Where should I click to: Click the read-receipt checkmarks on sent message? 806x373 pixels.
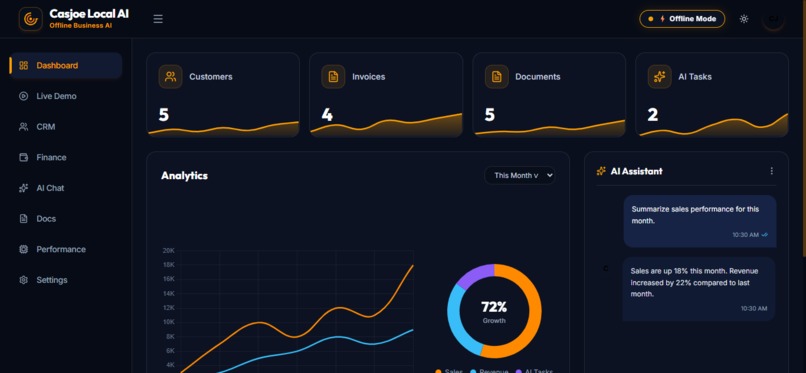[x=765, y=235]
